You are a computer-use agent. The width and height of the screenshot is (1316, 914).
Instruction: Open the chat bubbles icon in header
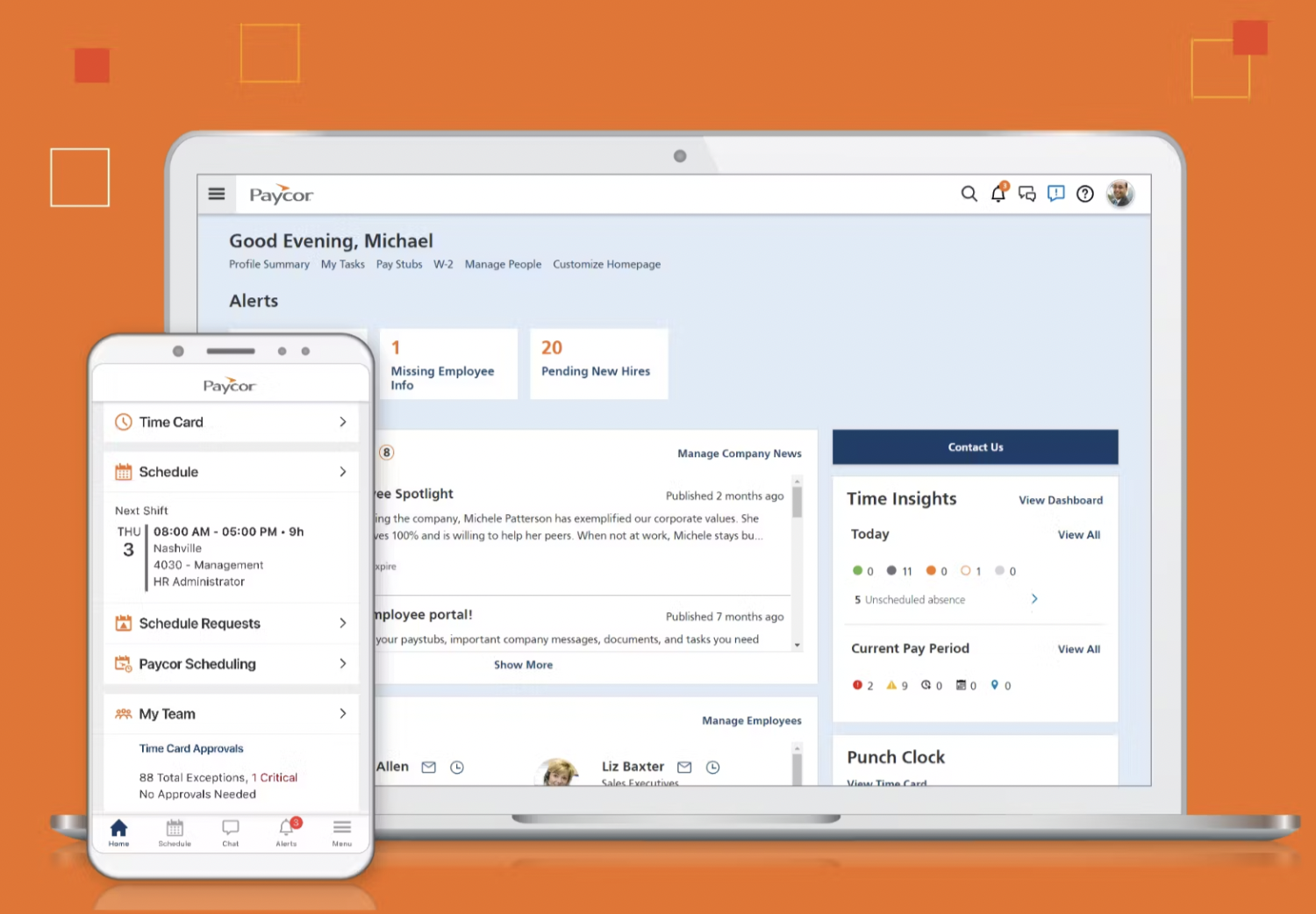click(x=1027, y=194)
